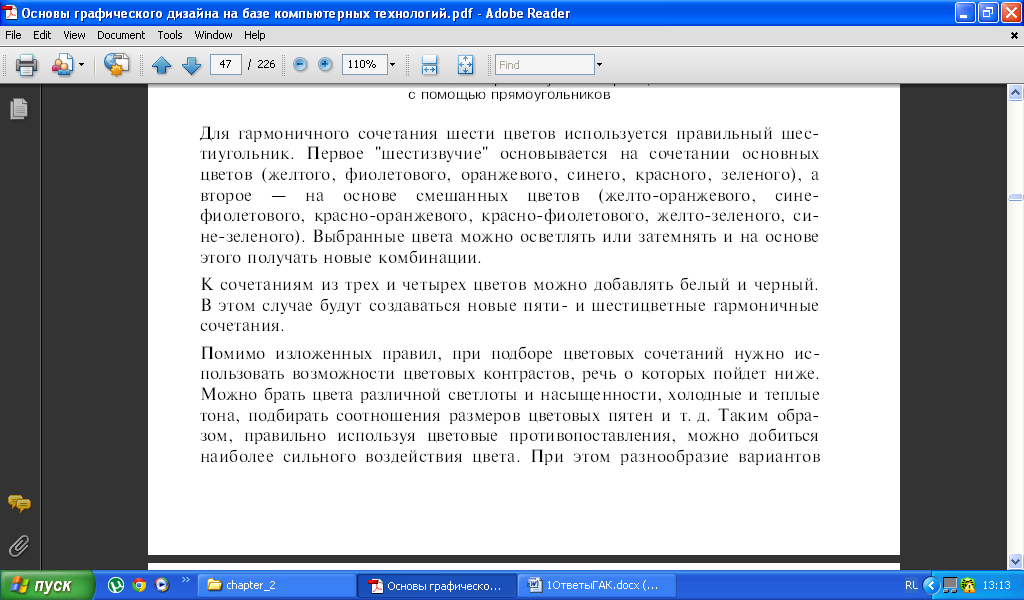Click the paragraph beginning 'Для гармоничного'
Image resolution: width=1024 pixels, height=600 pixels.
click(509, 195)
